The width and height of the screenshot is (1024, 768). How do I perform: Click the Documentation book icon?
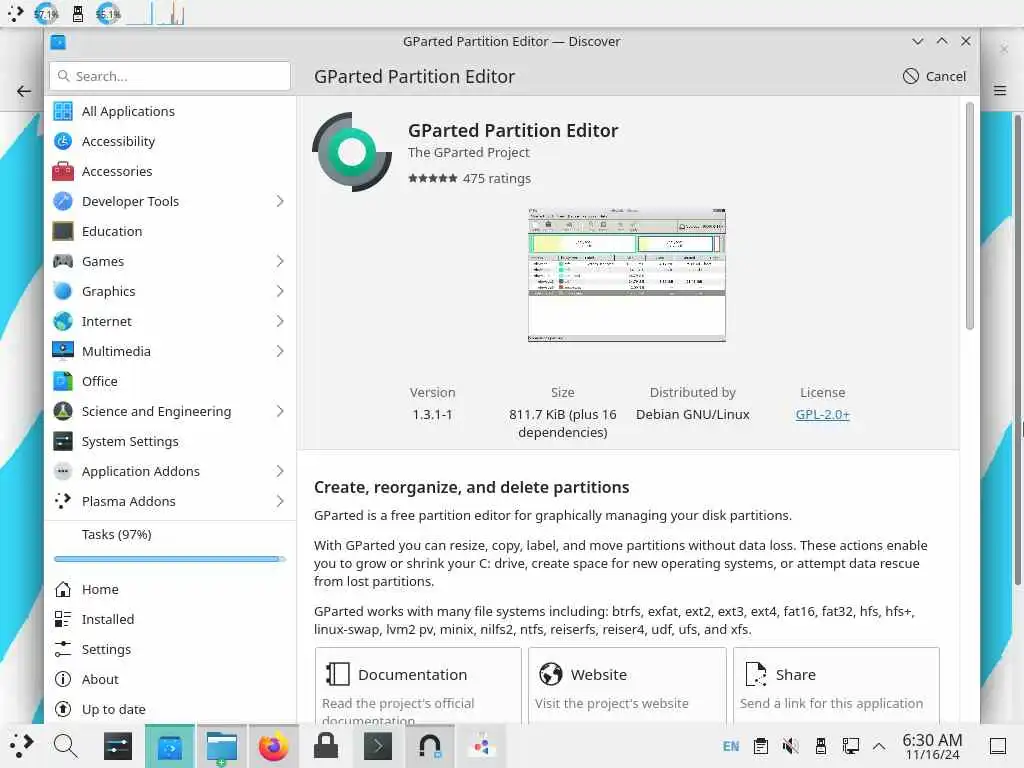coord(338,674)
